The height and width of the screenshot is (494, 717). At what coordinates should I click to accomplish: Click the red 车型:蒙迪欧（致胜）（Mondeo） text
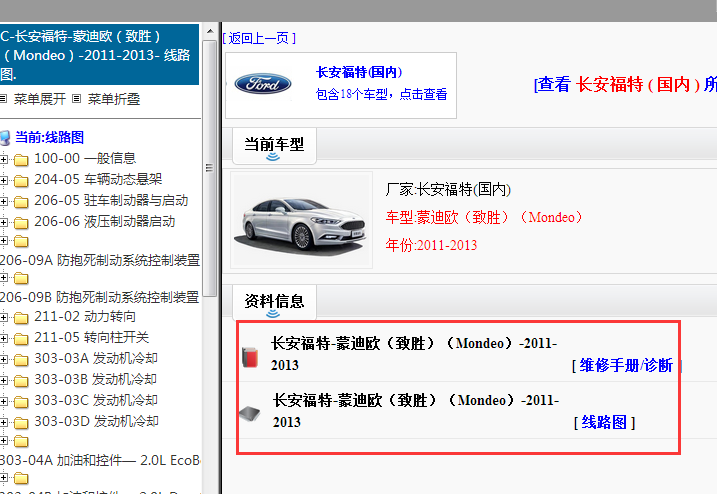click(x=484, y=217)
